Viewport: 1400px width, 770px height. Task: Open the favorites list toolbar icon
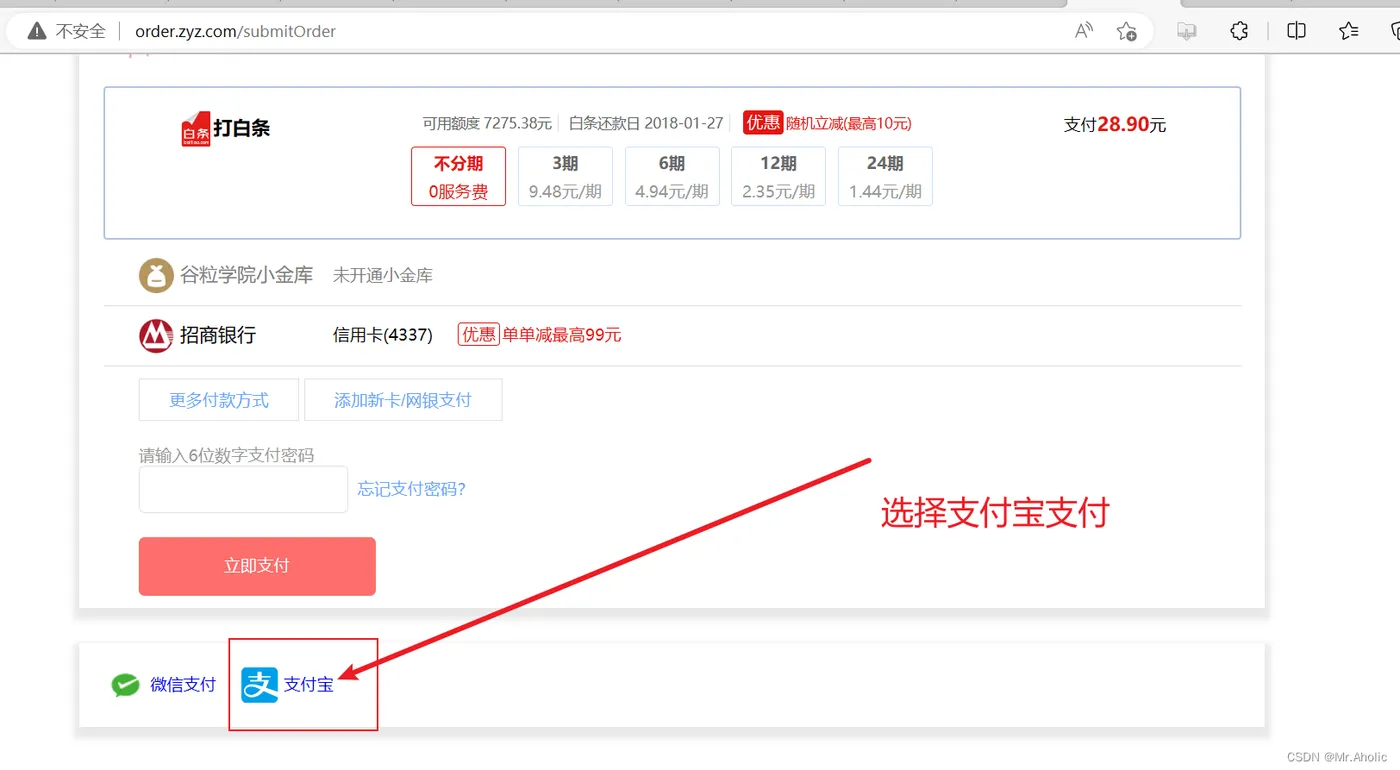coord(1349,31)
